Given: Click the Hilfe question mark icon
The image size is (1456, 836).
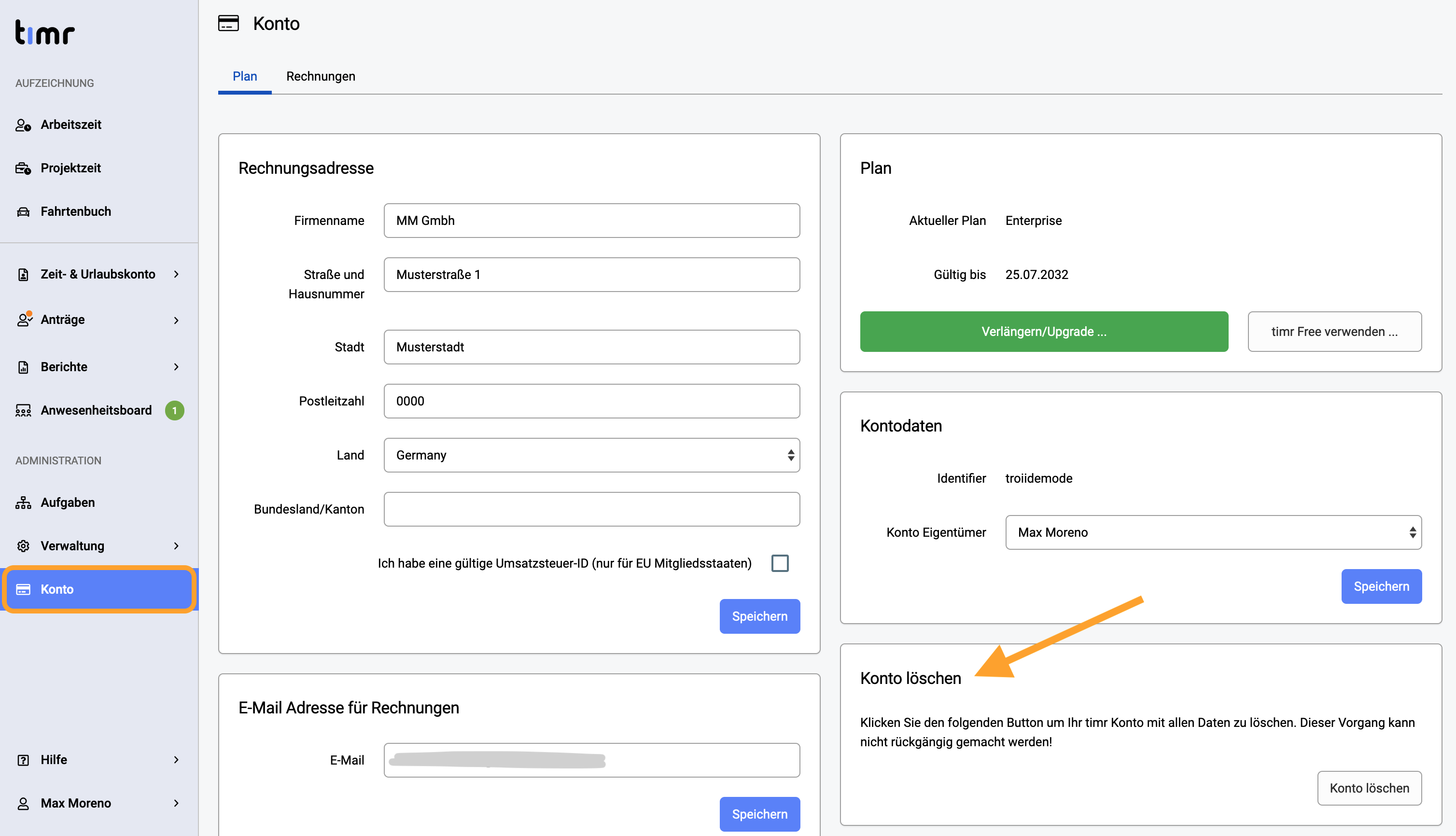Looking at the screenshot, I should [x=23, y=760].
